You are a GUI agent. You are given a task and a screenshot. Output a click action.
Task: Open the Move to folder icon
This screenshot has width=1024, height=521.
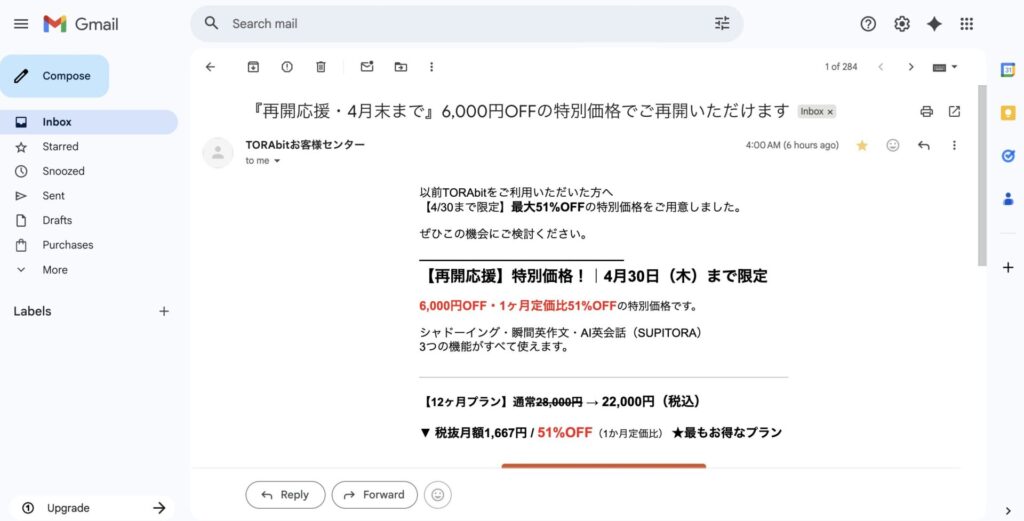[x=401, y=67]
